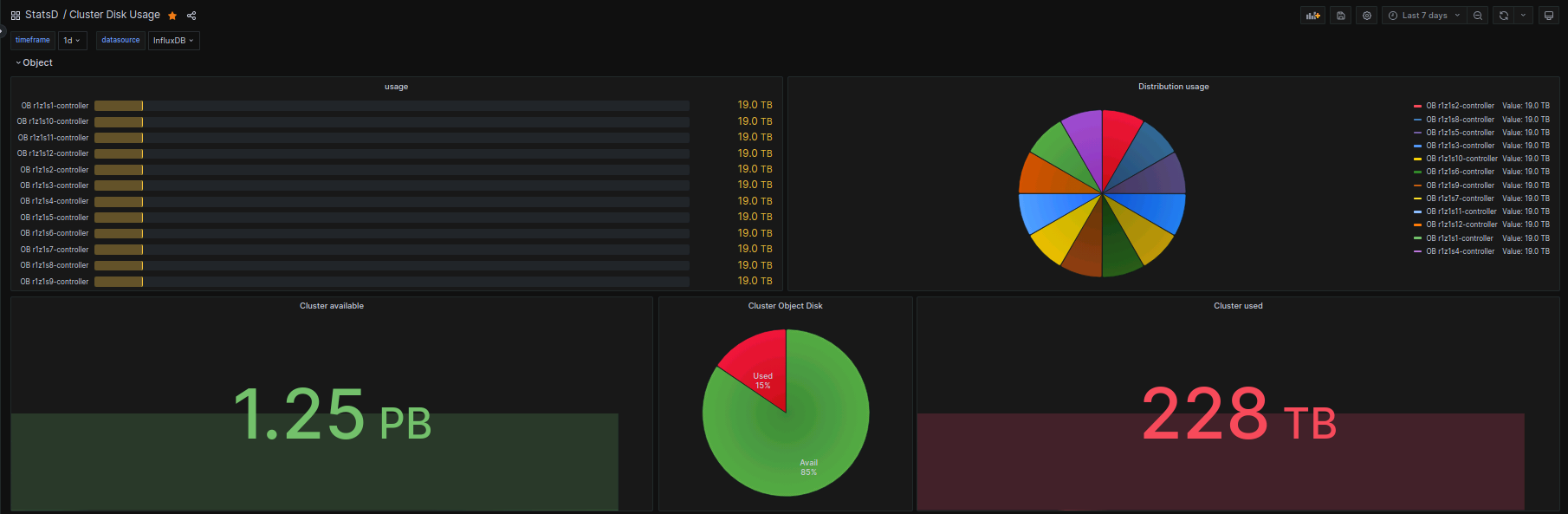The width and height of the screenshot is (1568, 514).
Task: Click the OB r1z1s8-controller label in usage panel
Action: pos(55,265)
